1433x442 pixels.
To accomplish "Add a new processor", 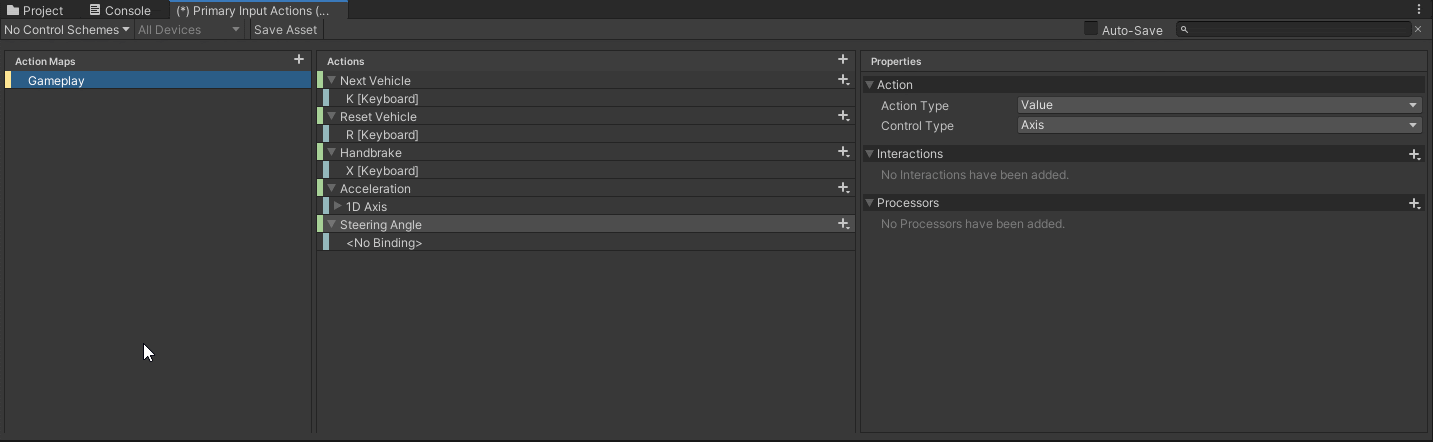I will tap(1414, 203).
